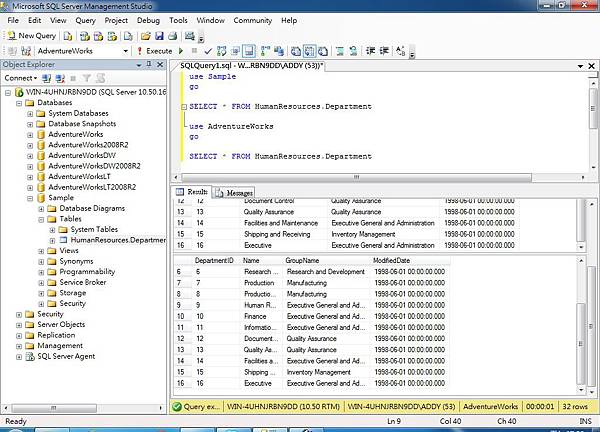Screen dimensions: 600x432
Task: Expand the AdventureWorksDW database node
Action: [31, 155]
